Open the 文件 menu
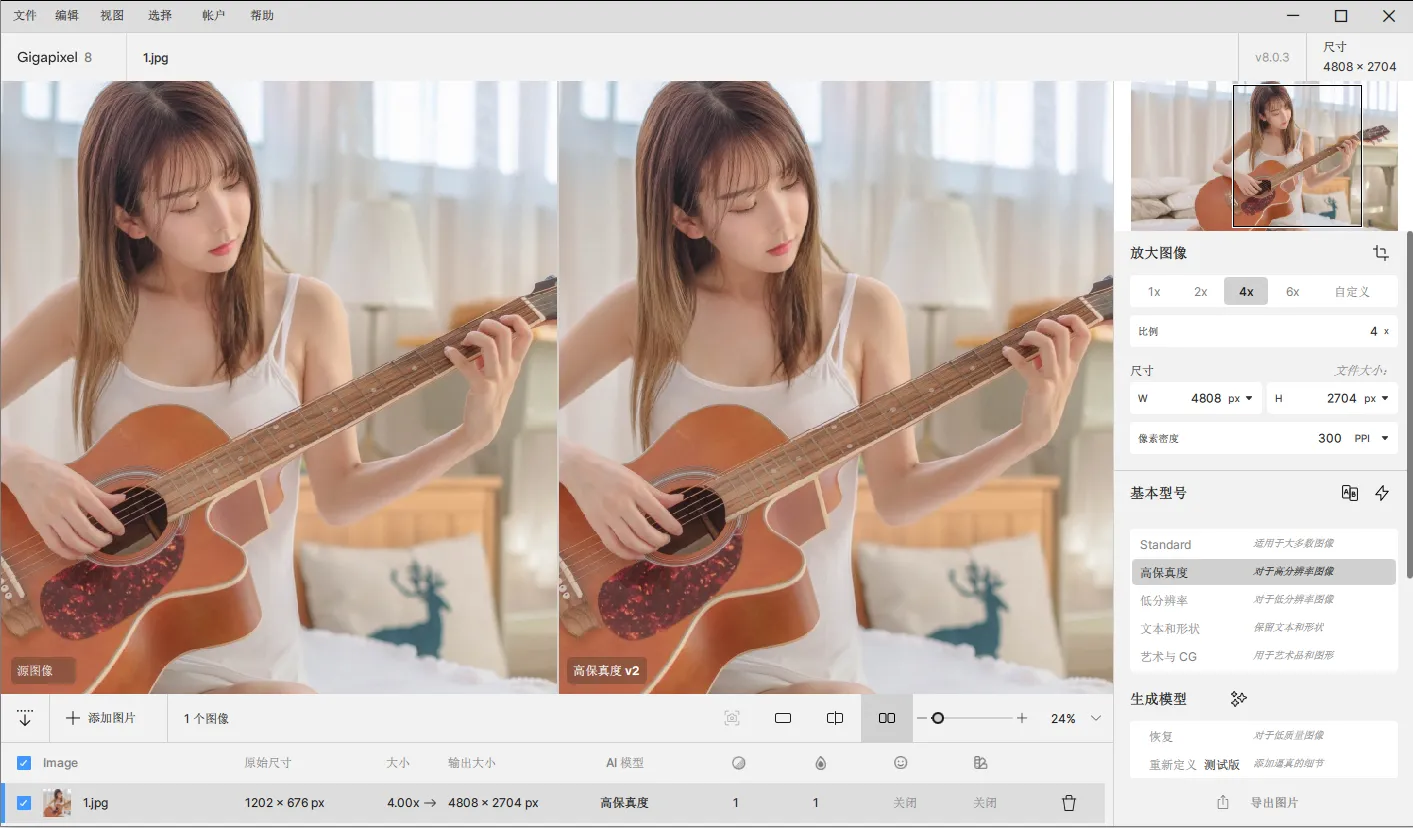Image resolution: width=1413 pixels, height=828 pixels. 25,16
